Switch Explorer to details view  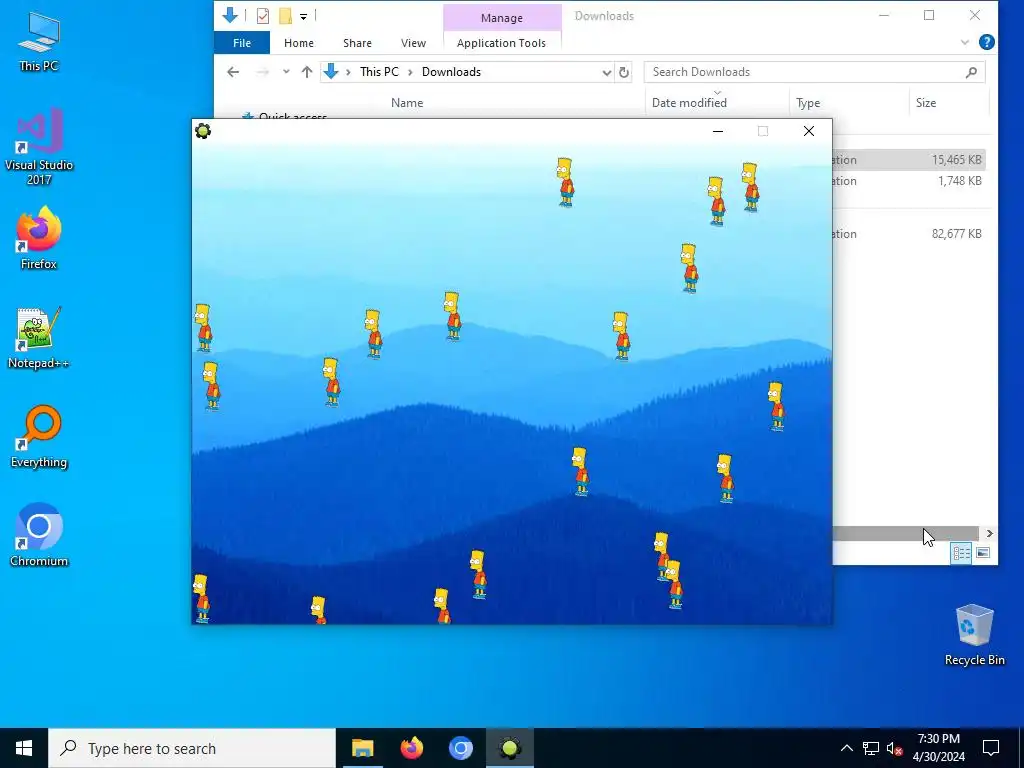961,553
